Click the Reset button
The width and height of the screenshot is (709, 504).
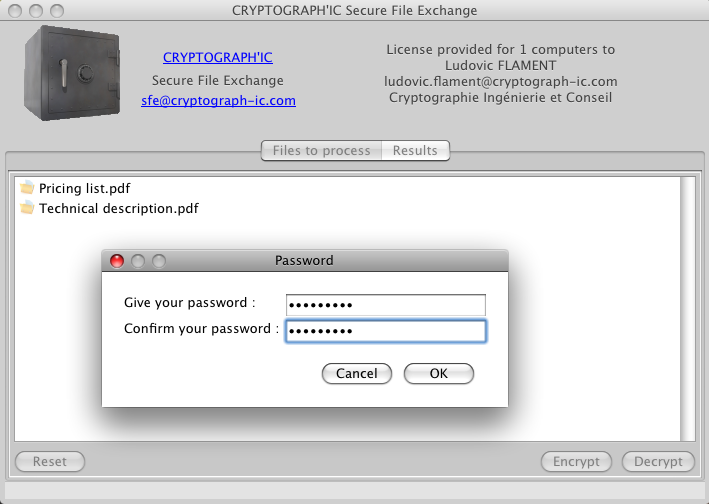click(50, 462)
